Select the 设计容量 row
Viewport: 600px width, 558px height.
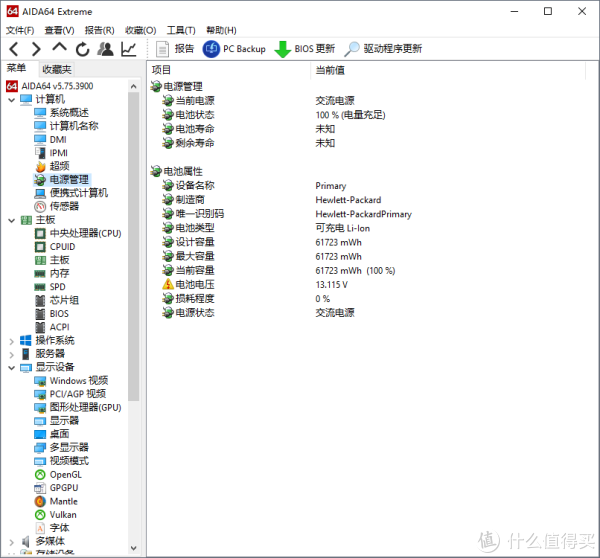tap(262, 242)
